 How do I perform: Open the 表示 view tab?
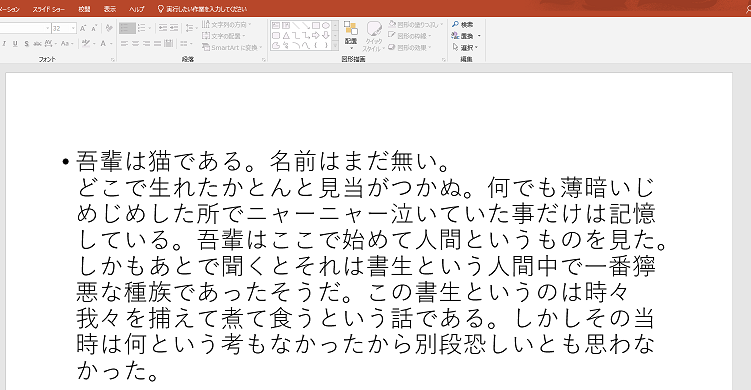110,9
